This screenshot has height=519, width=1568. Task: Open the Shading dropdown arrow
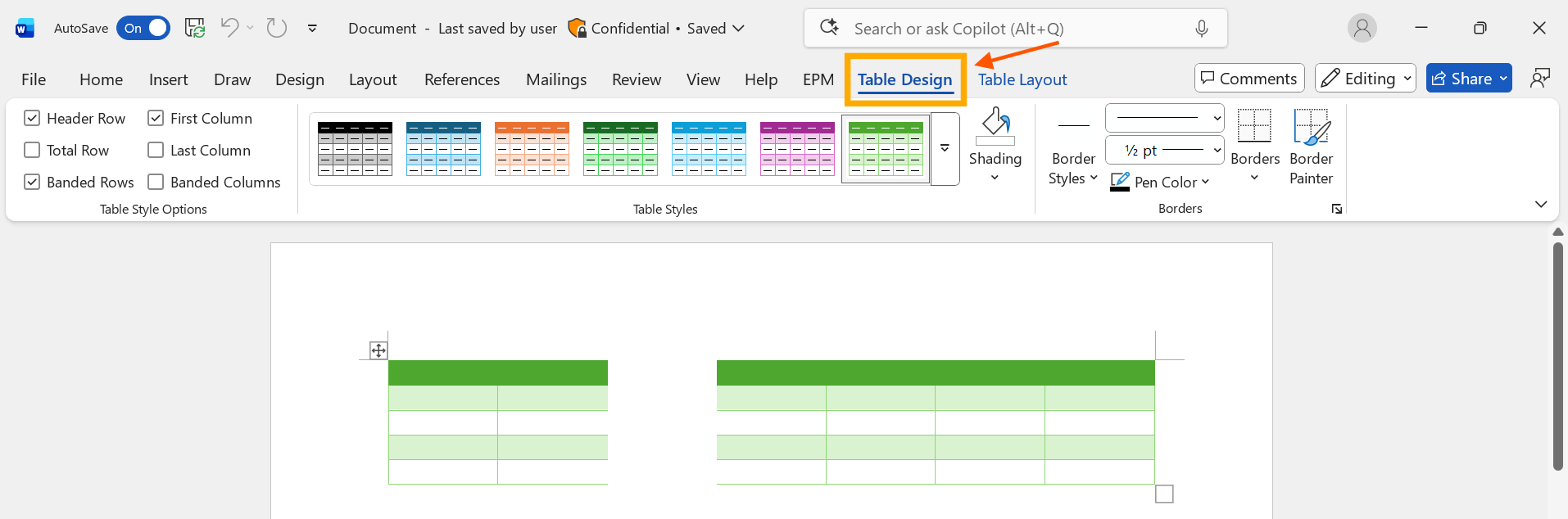coord(995,178)
